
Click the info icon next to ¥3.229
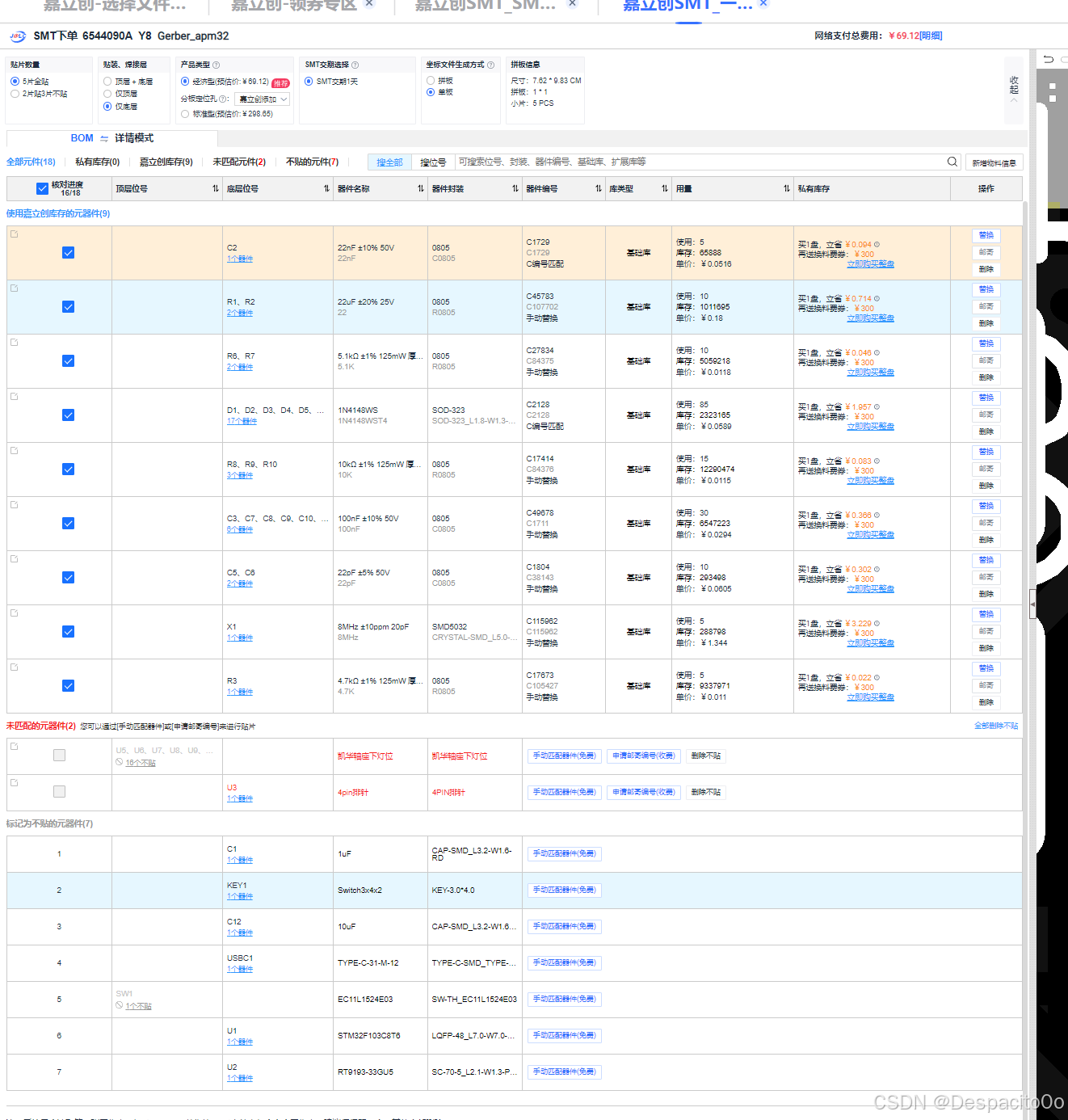coord(877,623)
